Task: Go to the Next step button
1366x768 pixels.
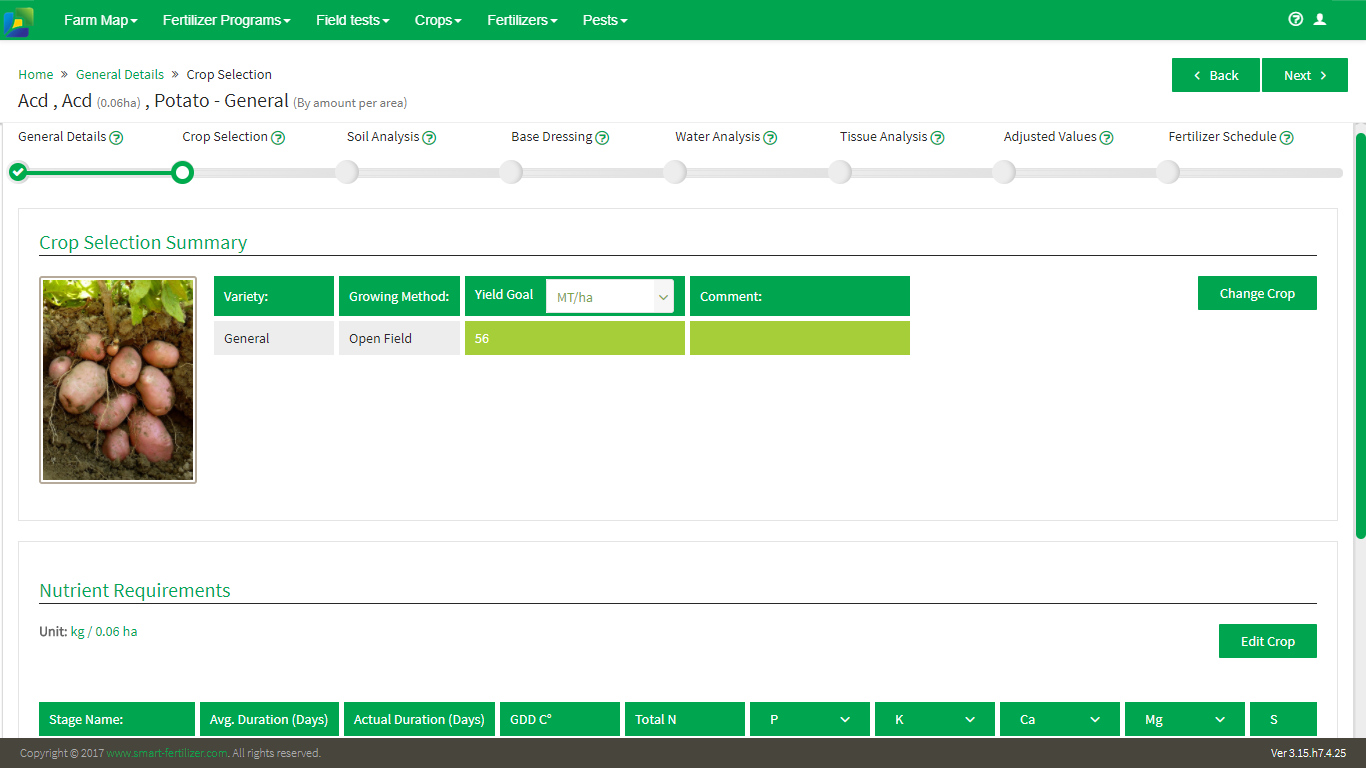Action: point(1305,75)
